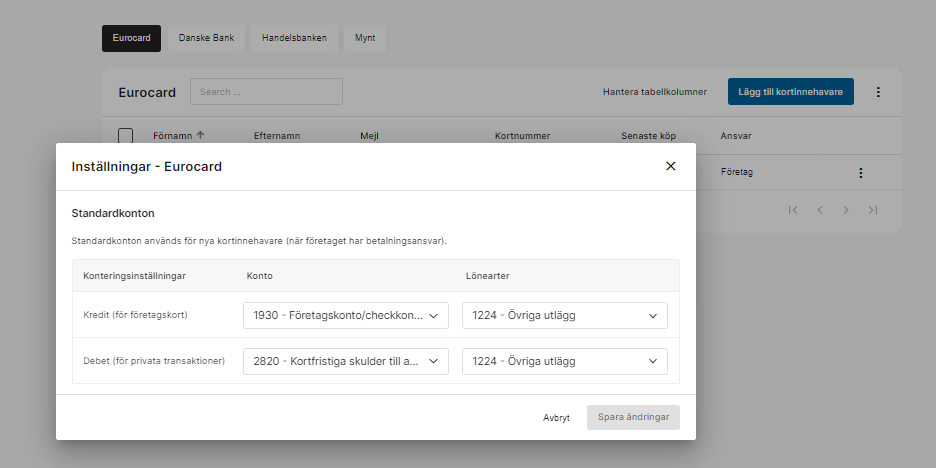Go to first page of table
This screenshot has width=936, height=468.
pos(793,210)
